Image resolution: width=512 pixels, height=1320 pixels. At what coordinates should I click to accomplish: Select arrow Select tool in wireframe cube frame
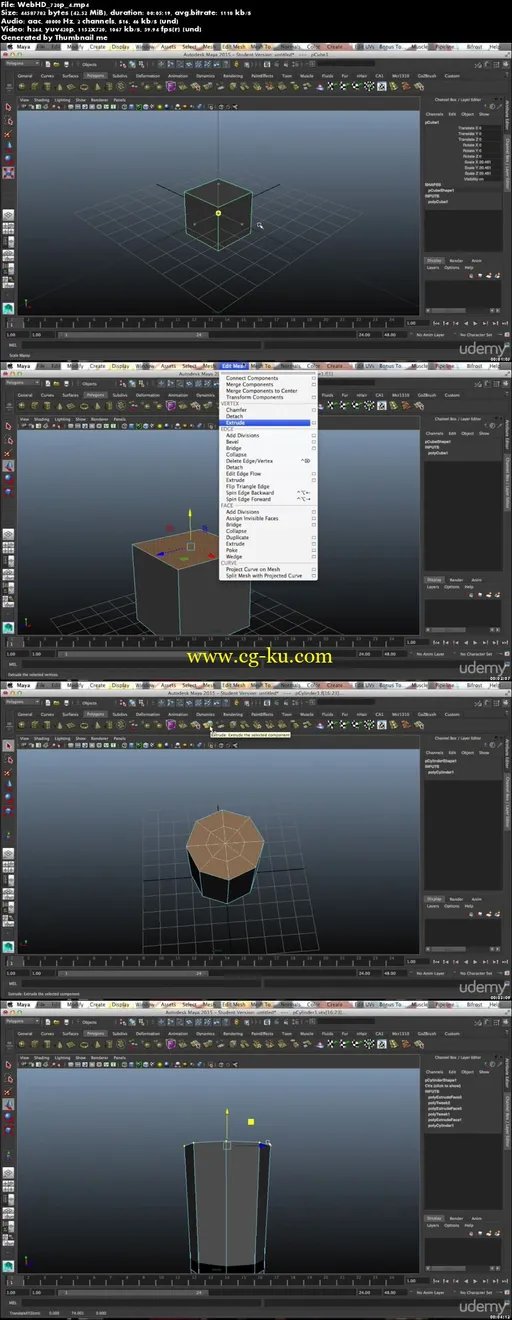tap(8, 106)
